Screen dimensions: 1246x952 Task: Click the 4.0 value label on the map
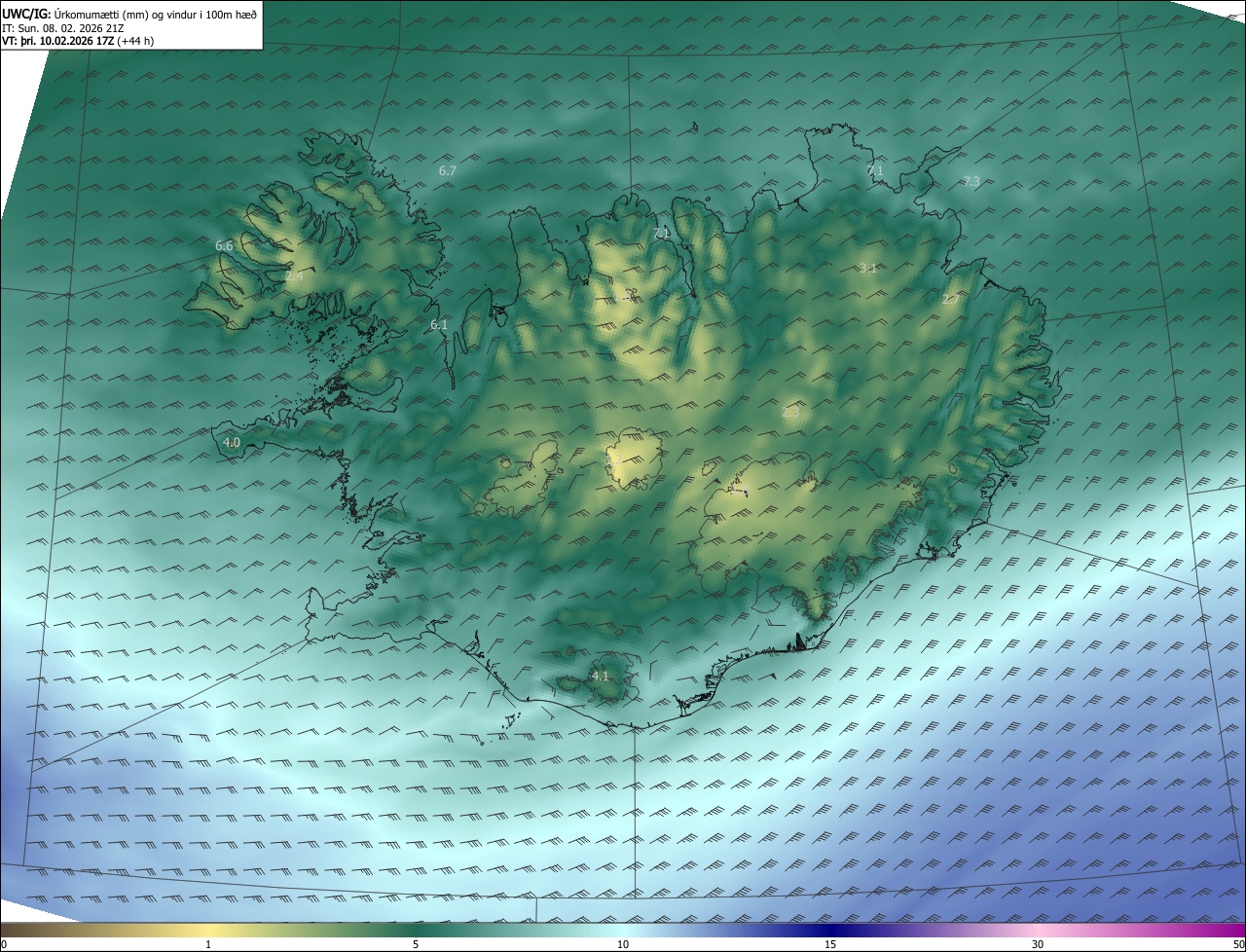click(232, 443)
